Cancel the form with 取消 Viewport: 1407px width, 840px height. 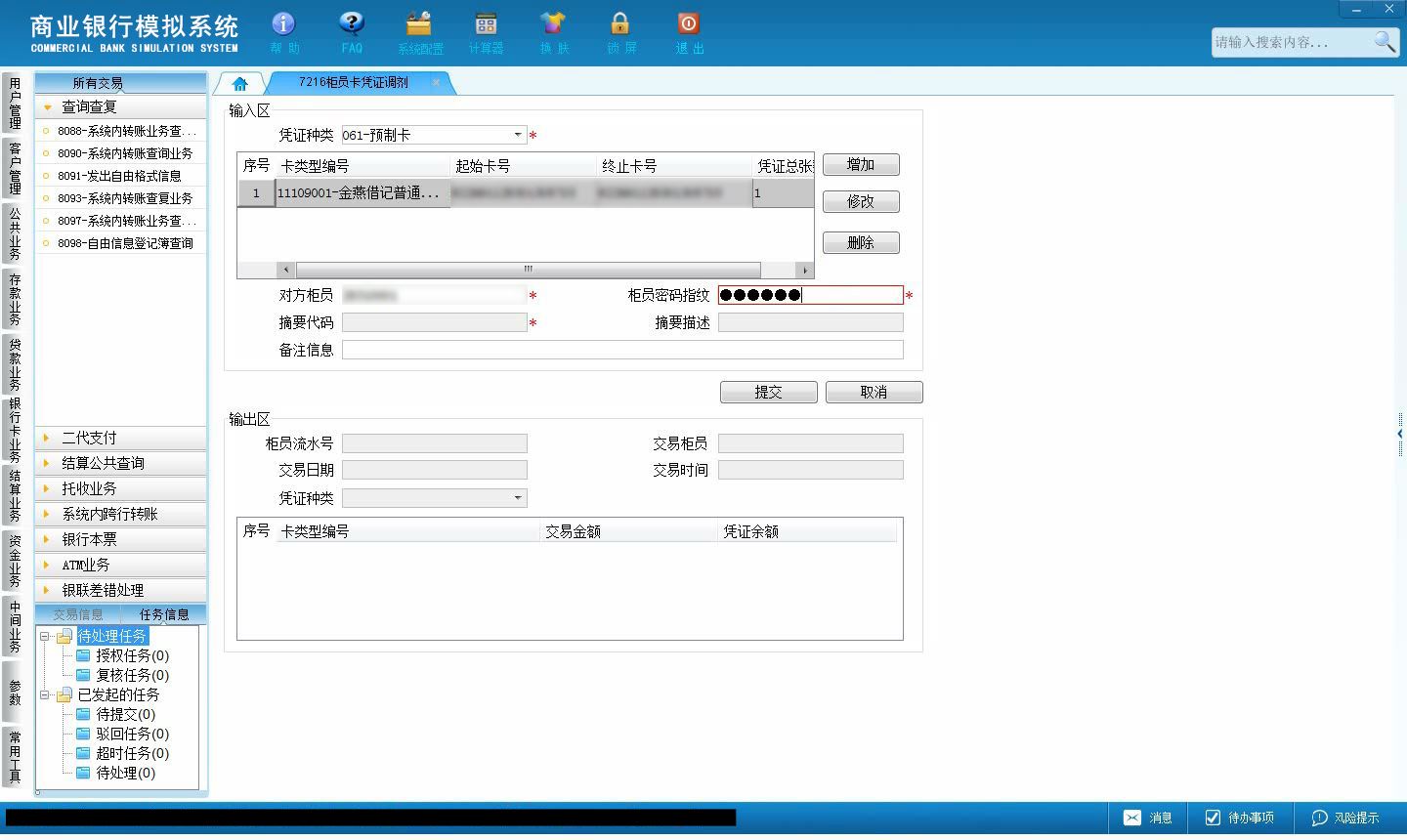coord(874,392)
